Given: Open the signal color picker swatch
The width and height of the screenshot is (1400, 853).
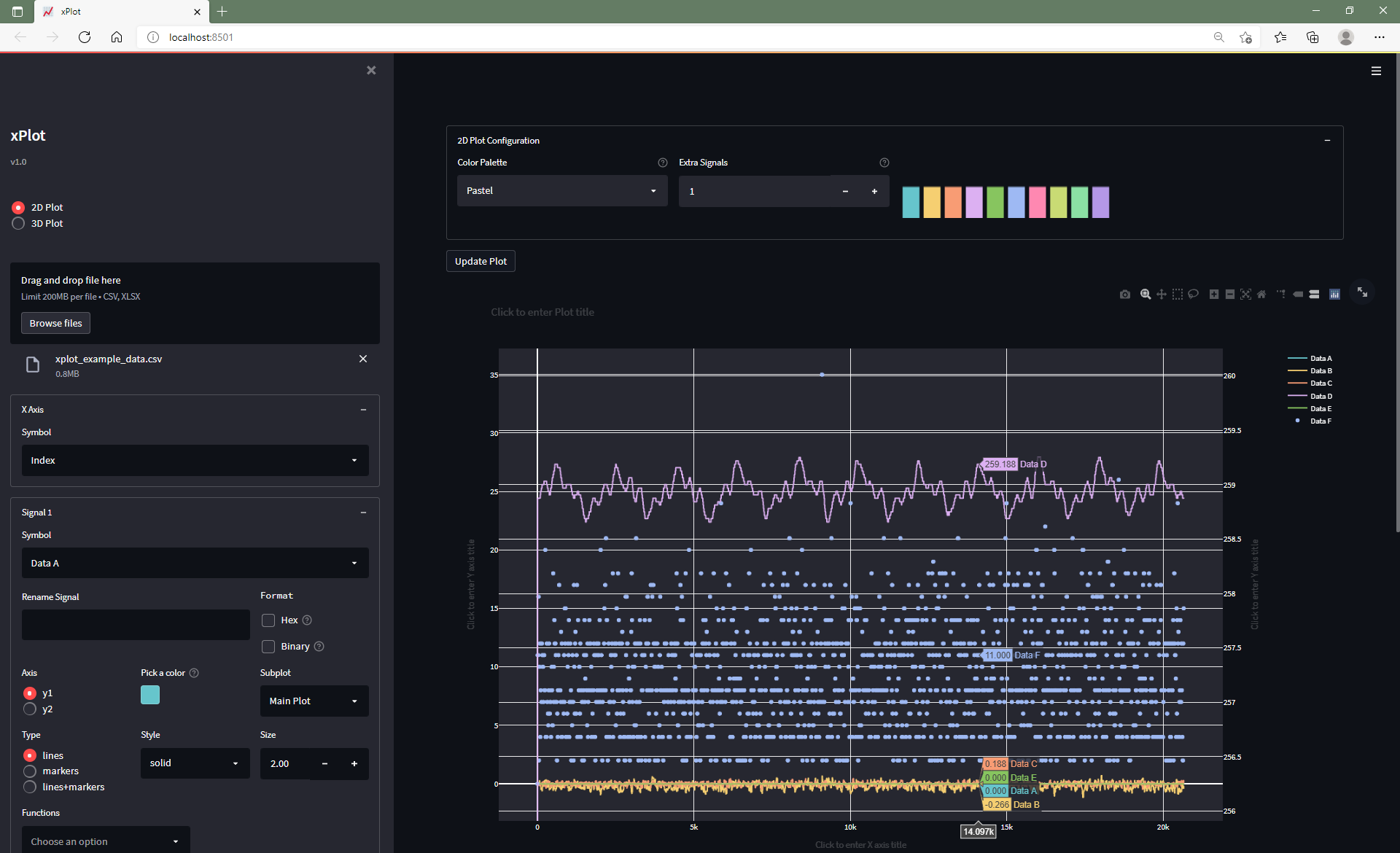Looking at the screenshot, I should [x=150, y=695].
